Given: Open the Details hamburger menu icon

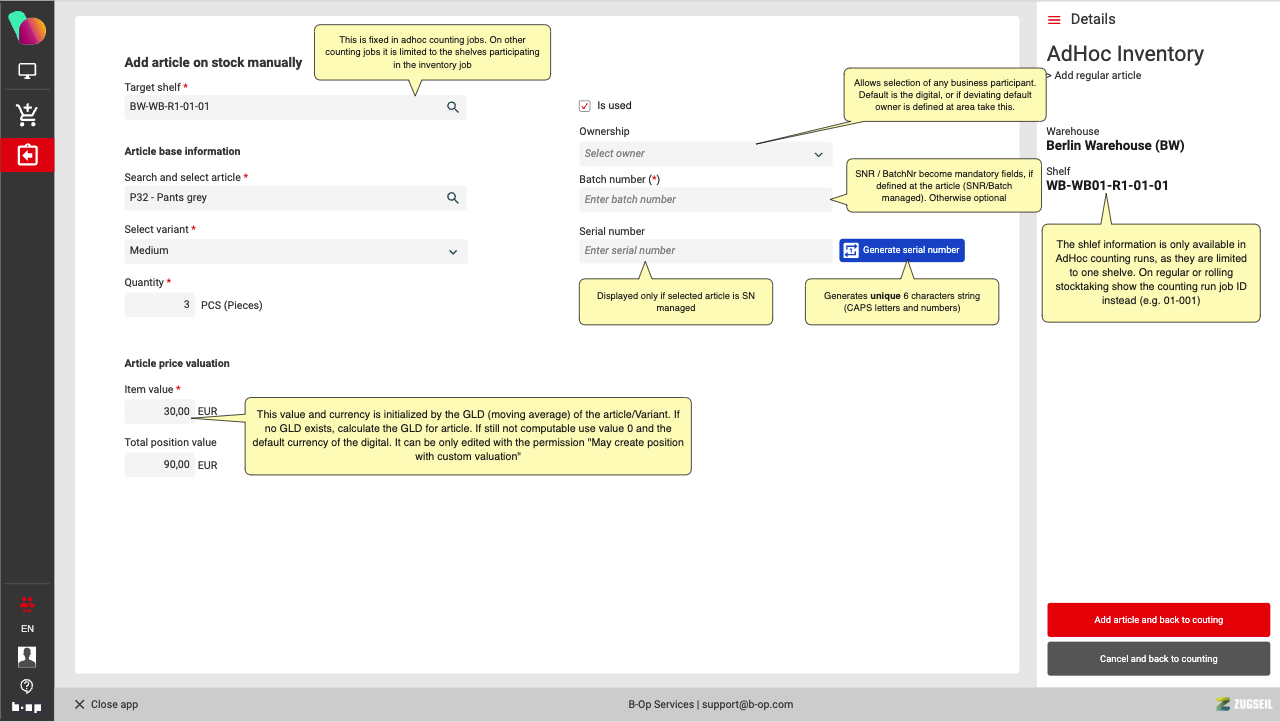Looking at the screenshot, I should coord(1054,20).
